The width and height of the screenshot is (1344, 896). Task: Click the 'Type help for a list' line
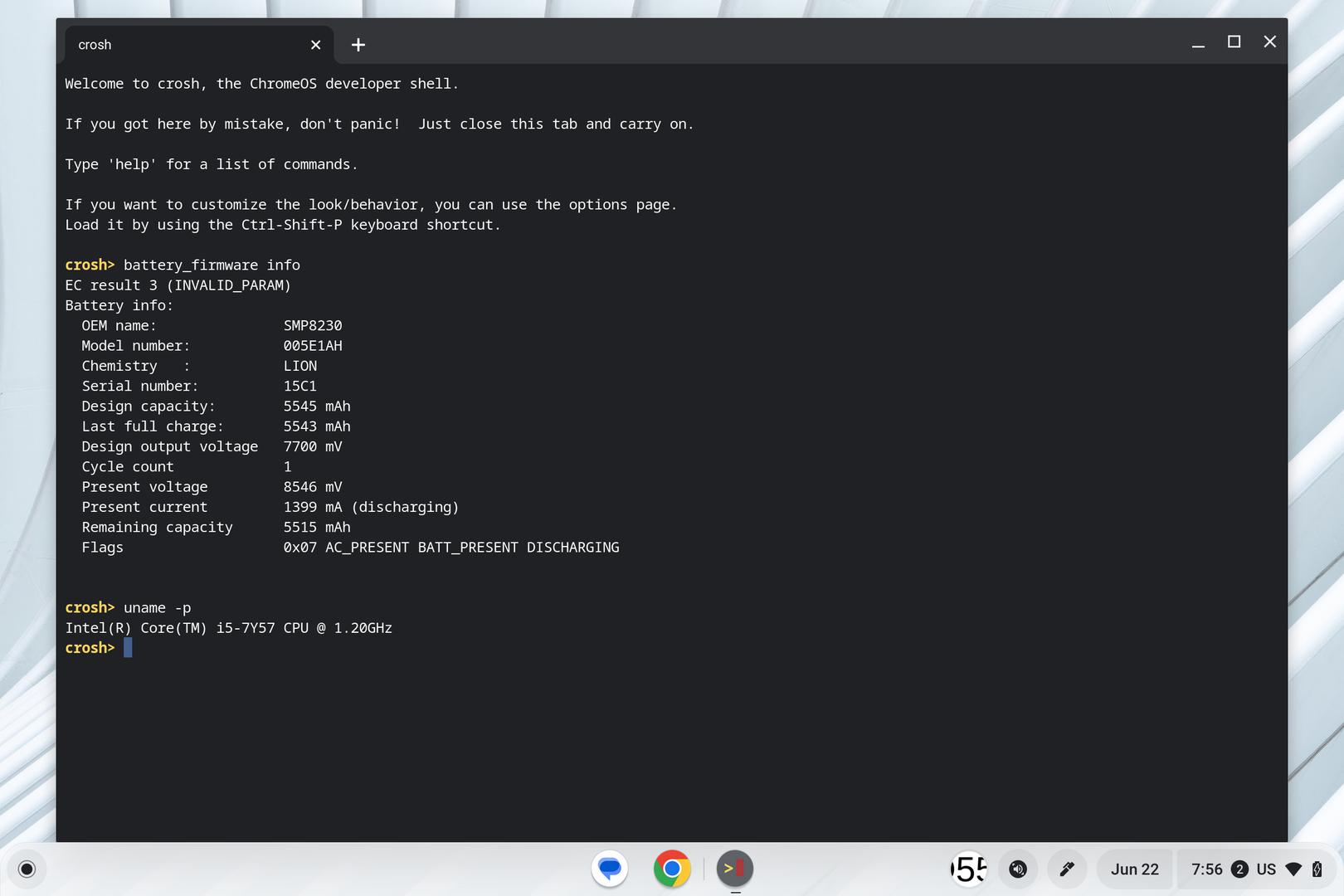212,164
